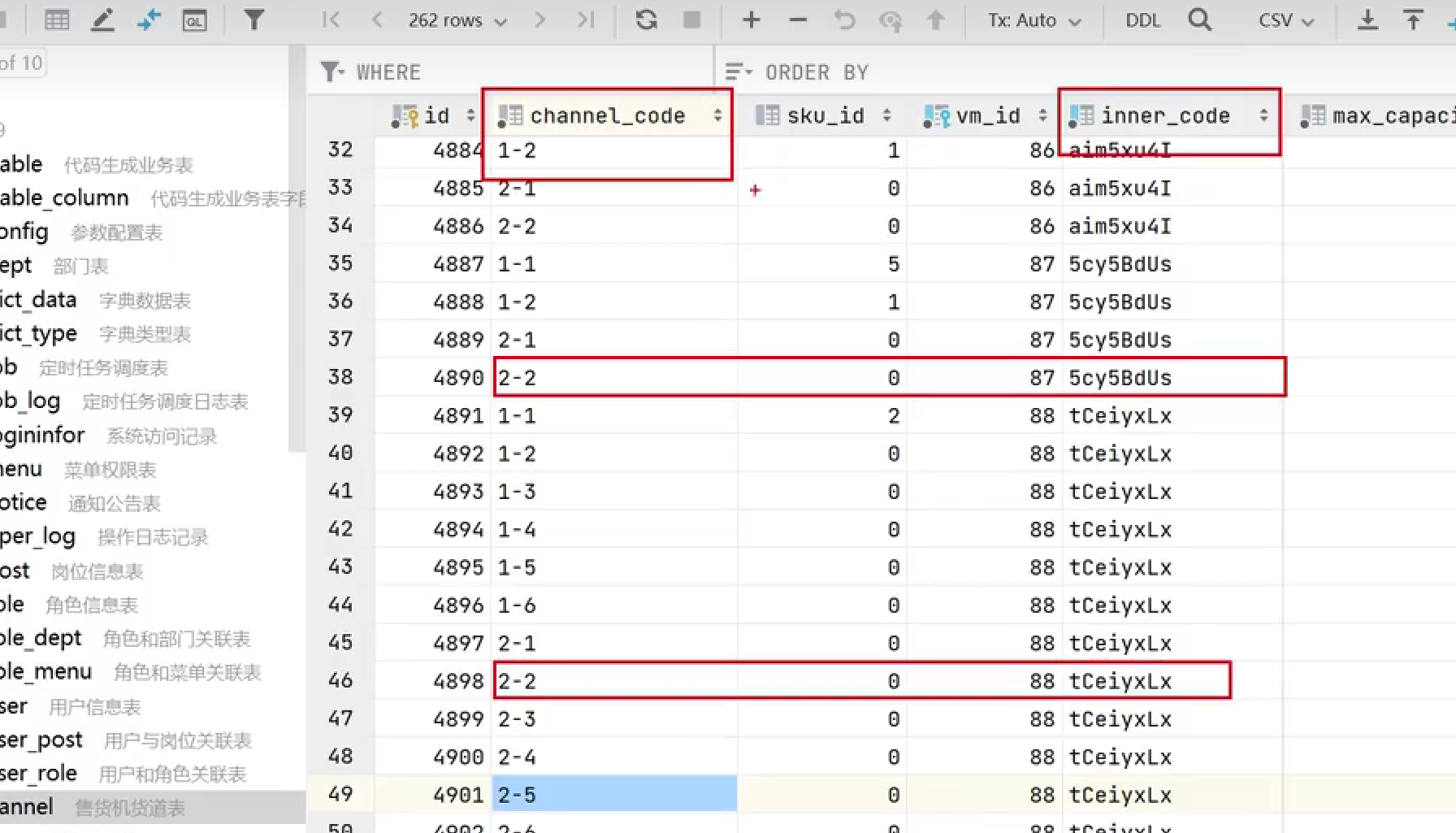Screen dimensions: 1456x833
Task: Select the dict_type table in the sidebar
Action: 41,333
